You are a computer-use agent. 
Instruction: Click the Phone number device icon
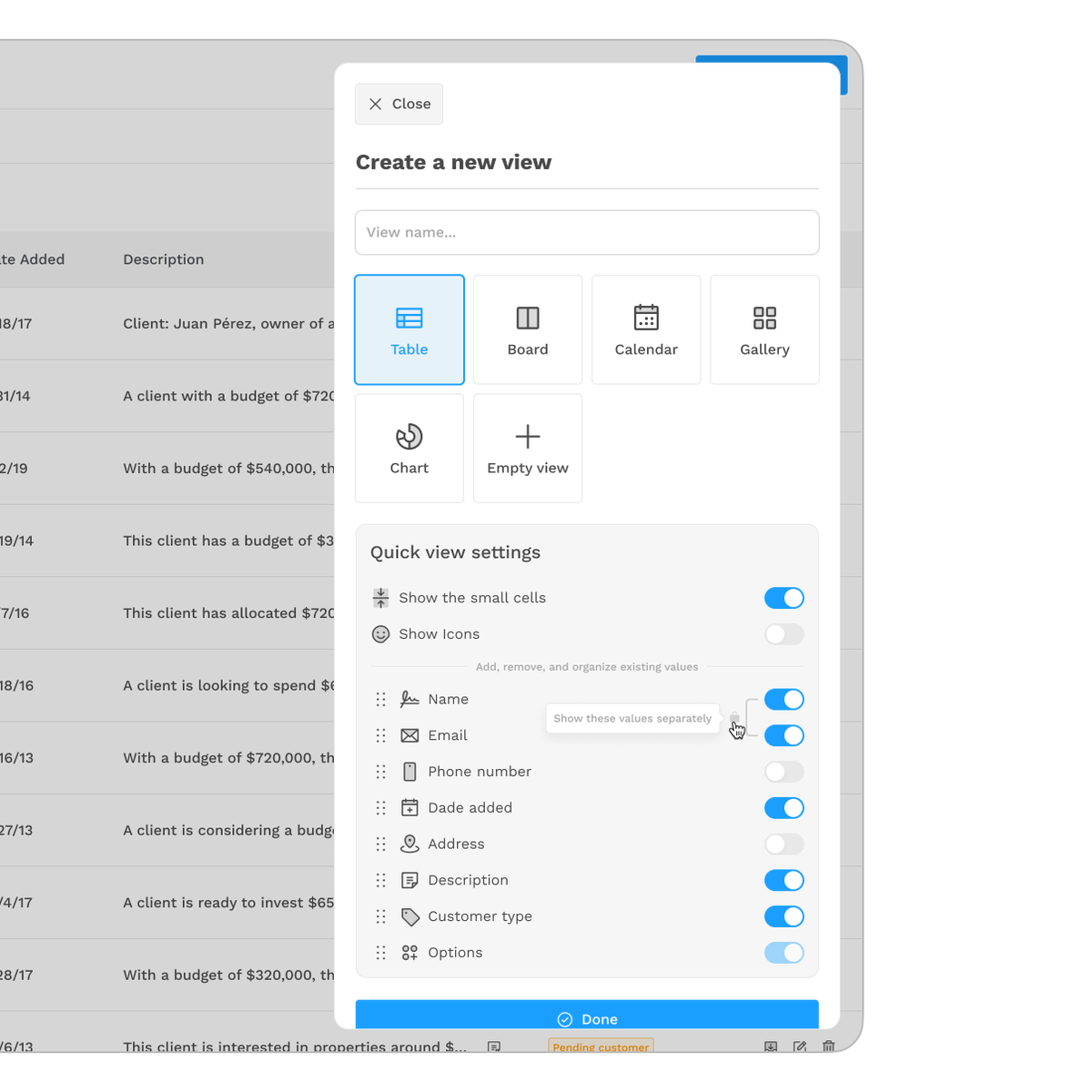point(410,772)
